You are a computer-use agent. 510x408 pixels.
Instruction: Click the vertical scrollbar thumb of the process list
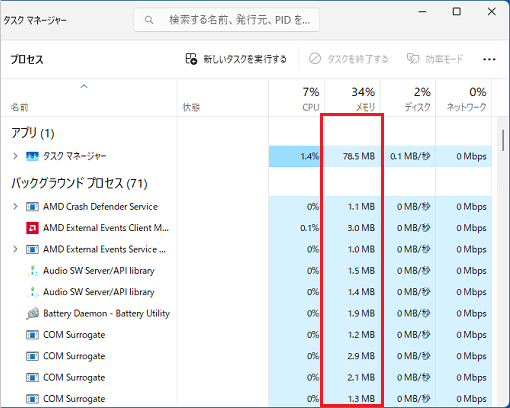(x=503, y=140)
